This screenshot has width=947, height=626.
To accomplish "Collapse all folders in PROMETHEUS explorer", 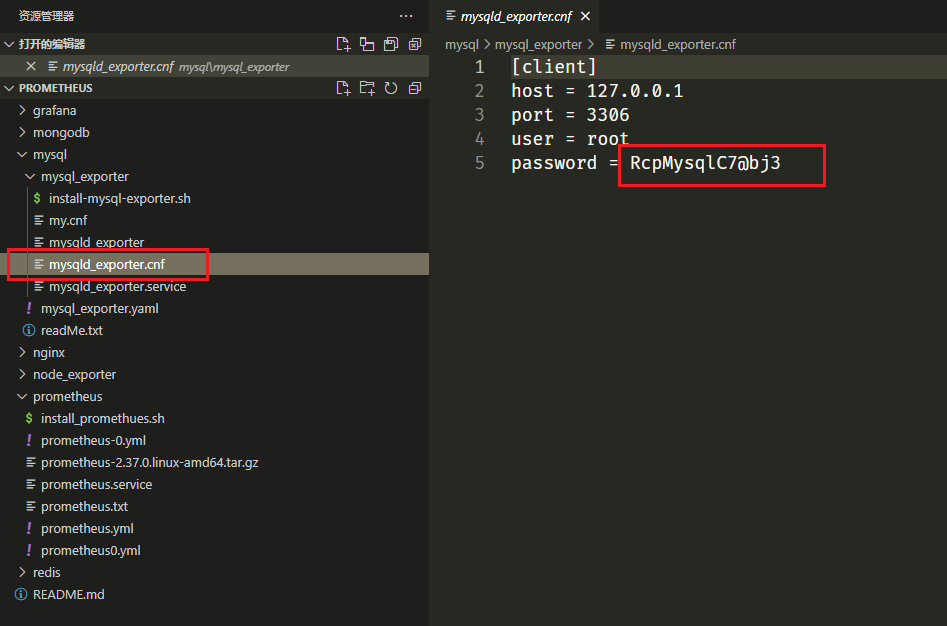I will point(414,88).
